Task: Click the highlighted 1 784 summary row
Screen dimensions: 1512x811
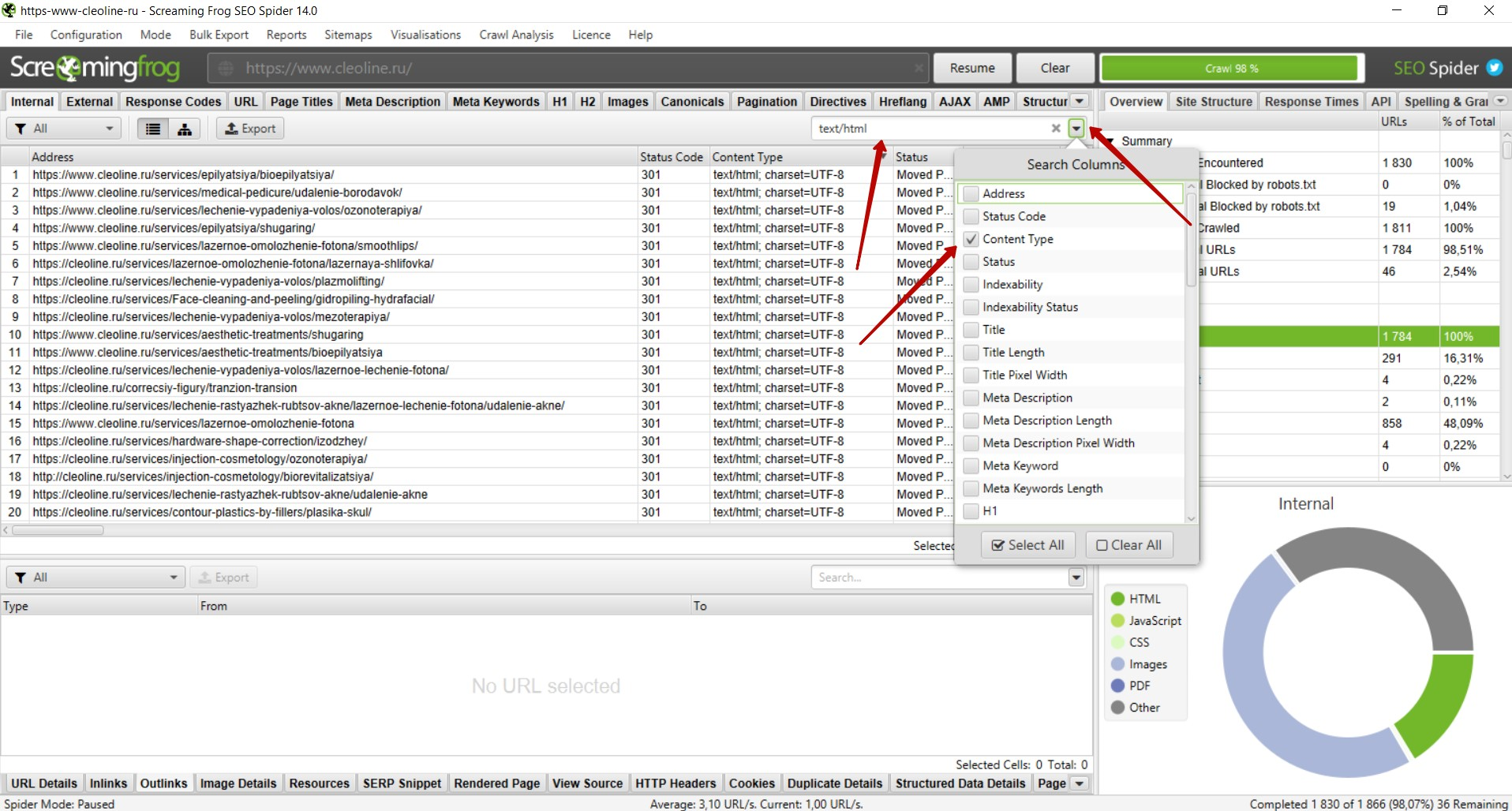Action: [x=1349, y=336]
